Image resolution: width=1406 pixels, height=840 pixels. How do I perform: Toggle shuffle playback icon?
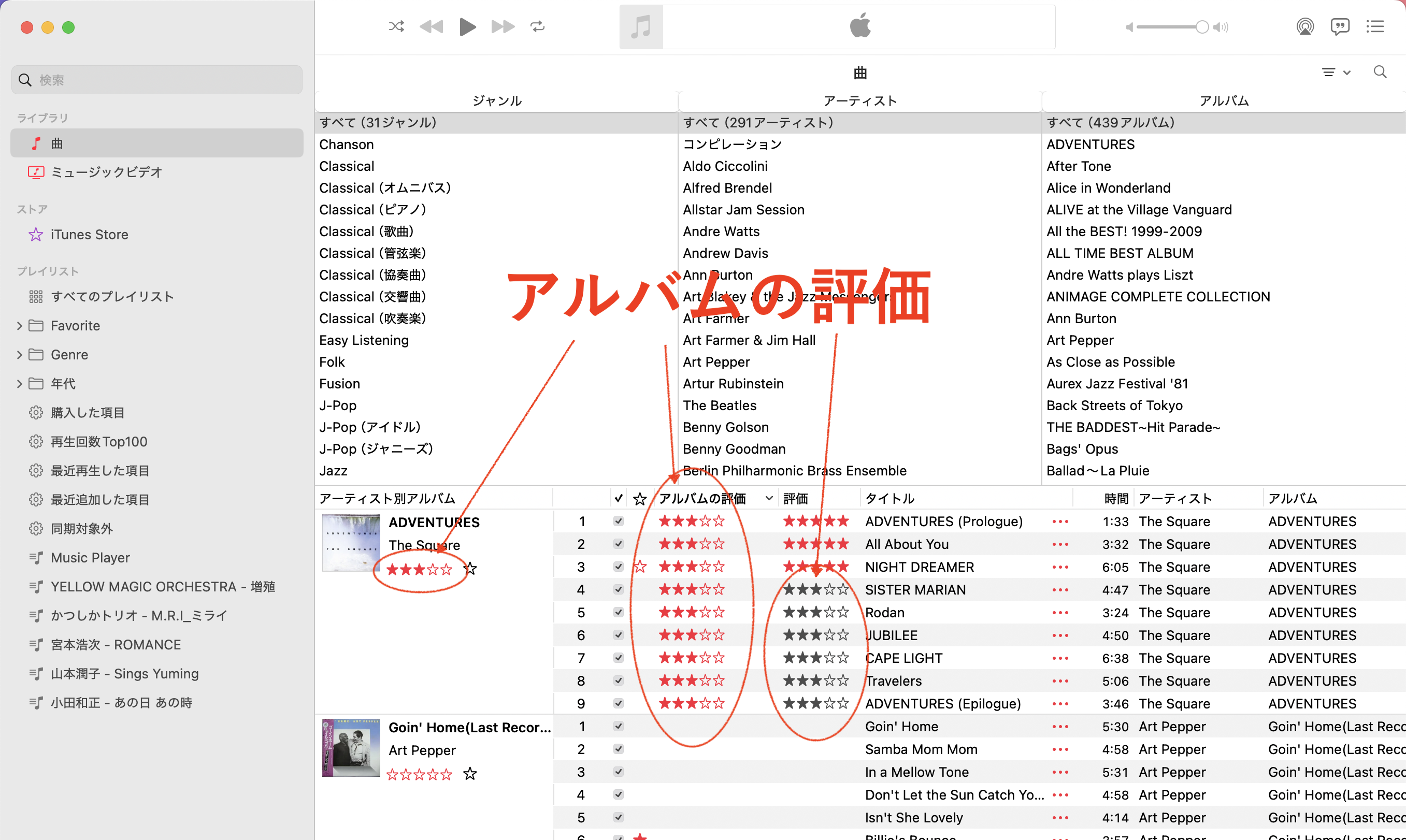[396, 26]
